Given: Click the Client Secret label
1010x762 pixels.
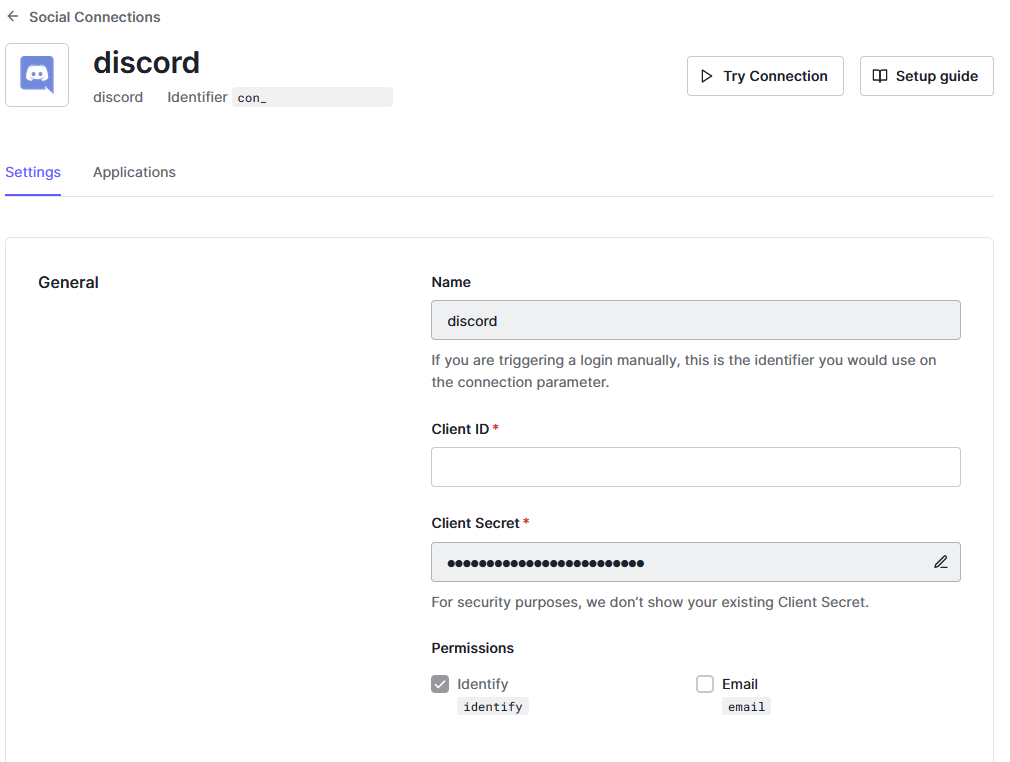Looking at the screenshot, I should point(475,523).
